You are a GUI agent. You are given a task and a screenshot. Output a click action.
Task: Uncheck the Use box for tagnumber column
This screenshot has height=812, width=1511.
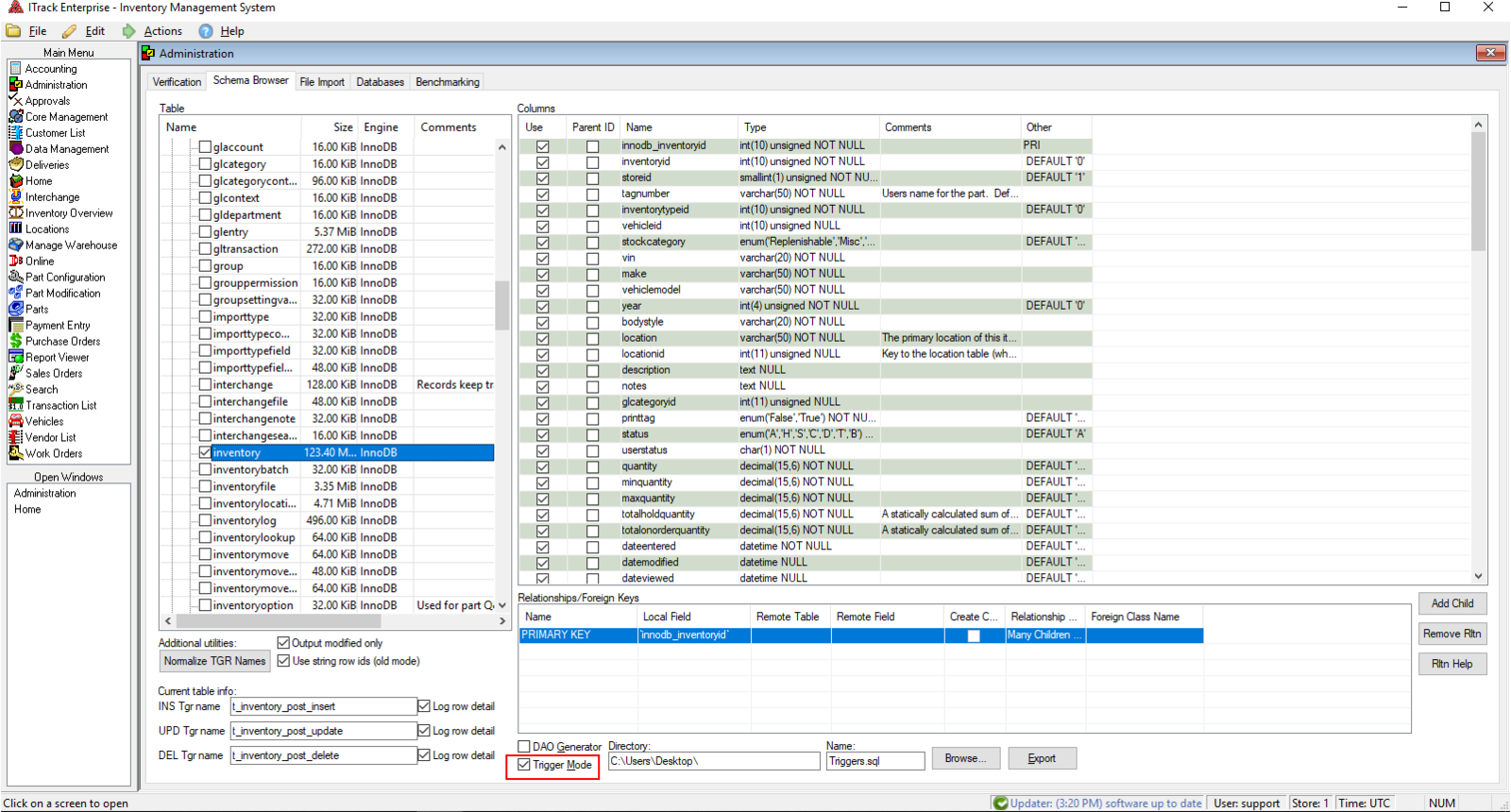(x=542, y=195)
